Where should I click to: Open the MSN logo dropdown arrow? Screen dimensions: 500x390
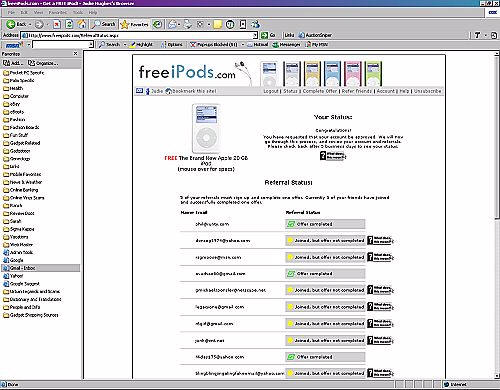click(x=29, y=44)
